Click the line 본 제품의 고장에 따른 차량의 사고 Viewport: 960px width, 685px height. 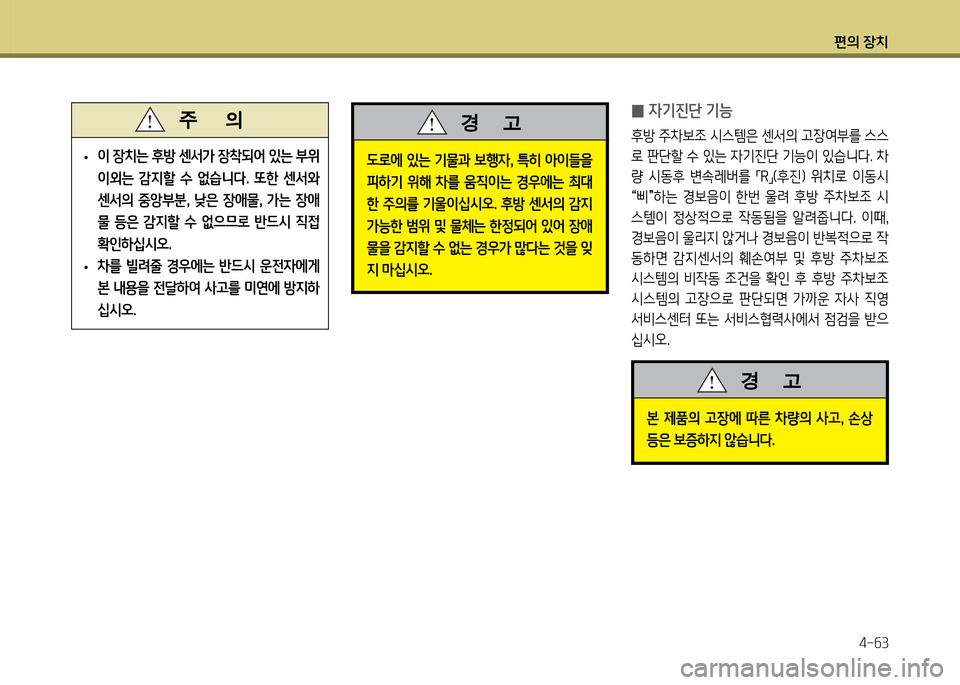(x=759, y=419)
